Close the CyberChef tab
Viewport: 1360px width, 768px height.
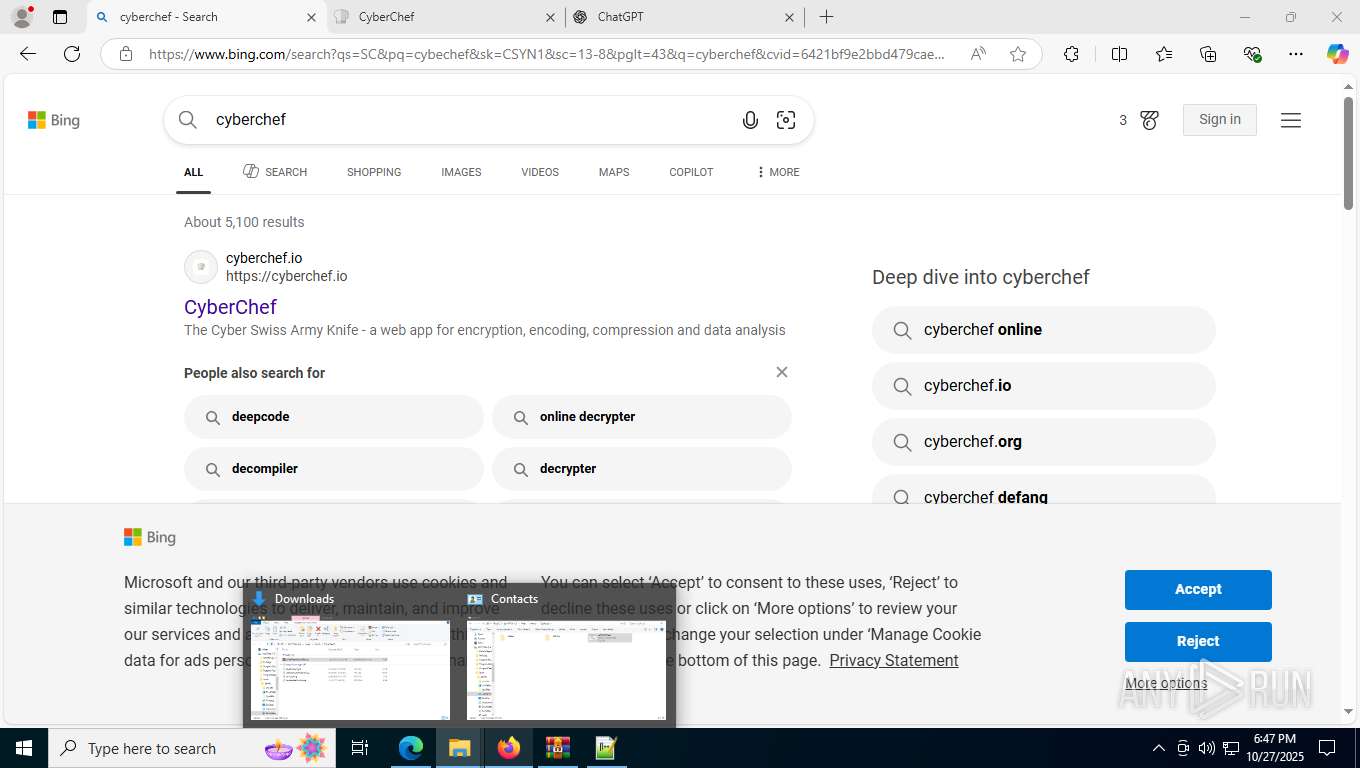551,17
